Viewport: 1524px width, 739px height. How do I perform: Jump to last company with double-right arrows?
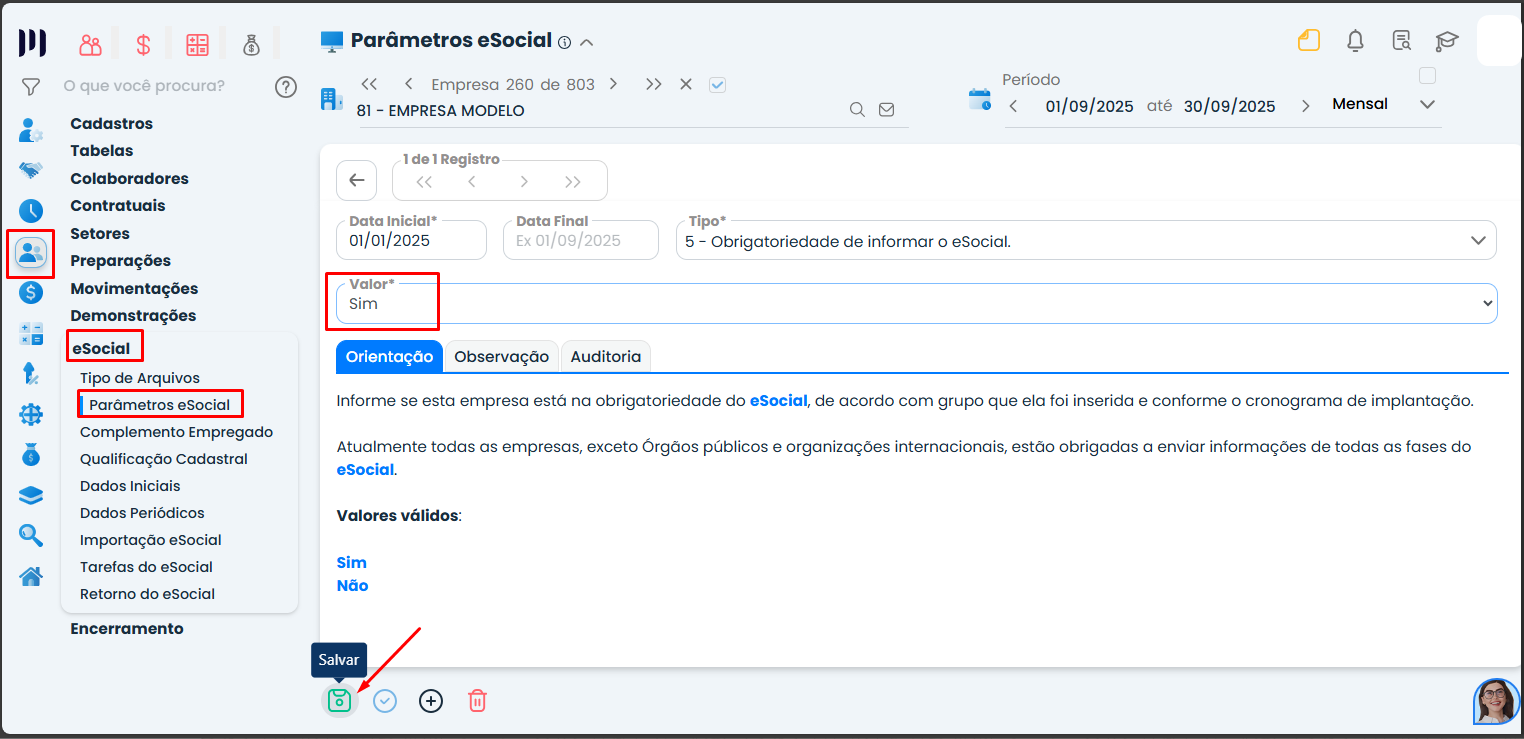[x=653, y=84]
